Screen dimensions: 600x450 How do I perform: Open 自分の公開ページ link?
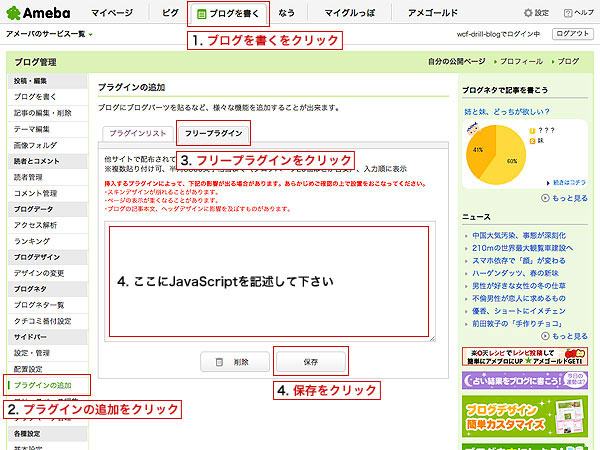click(457, 61)
